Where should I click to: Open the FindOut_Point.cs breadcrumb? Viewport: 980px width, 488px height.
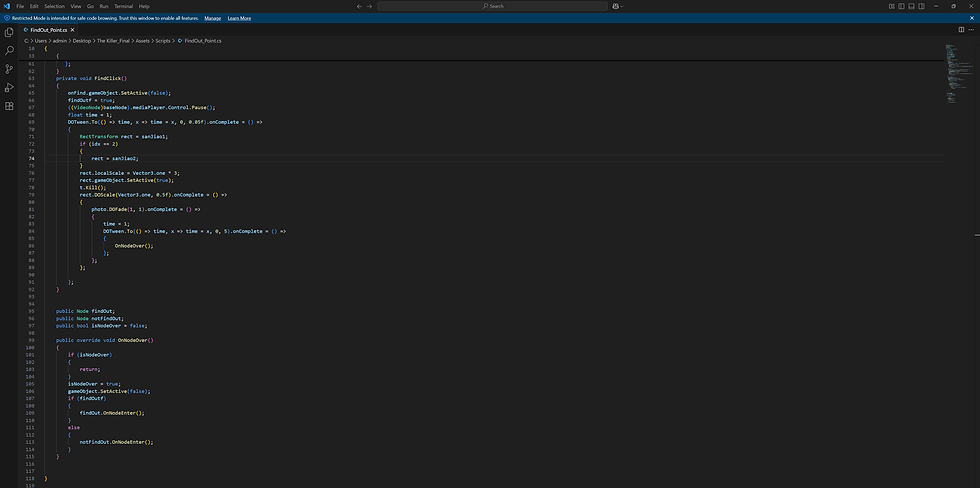click(199, 41)
